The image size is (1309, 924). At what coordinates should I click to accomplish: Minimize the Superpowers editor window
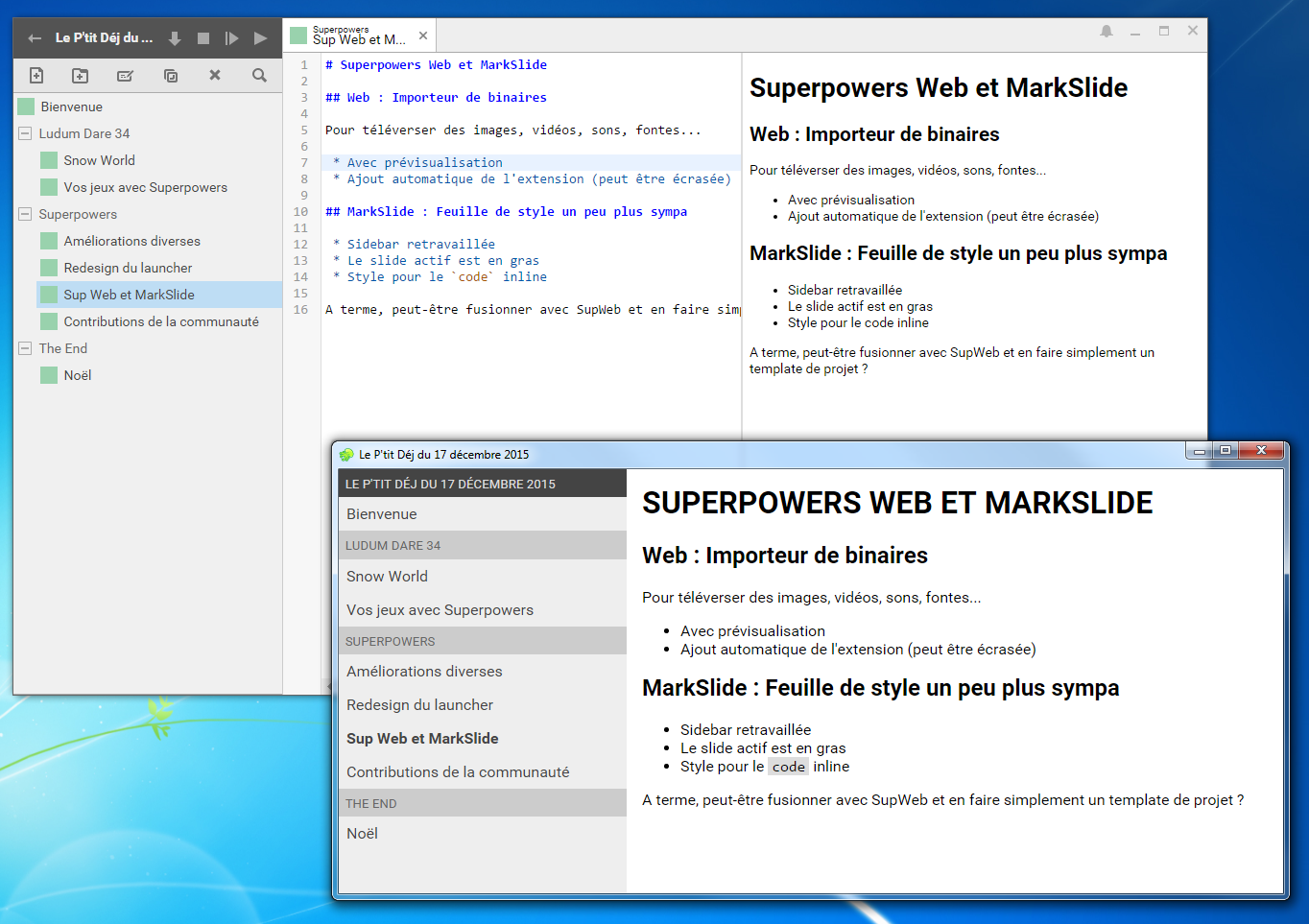click(x=1135, y=32)
